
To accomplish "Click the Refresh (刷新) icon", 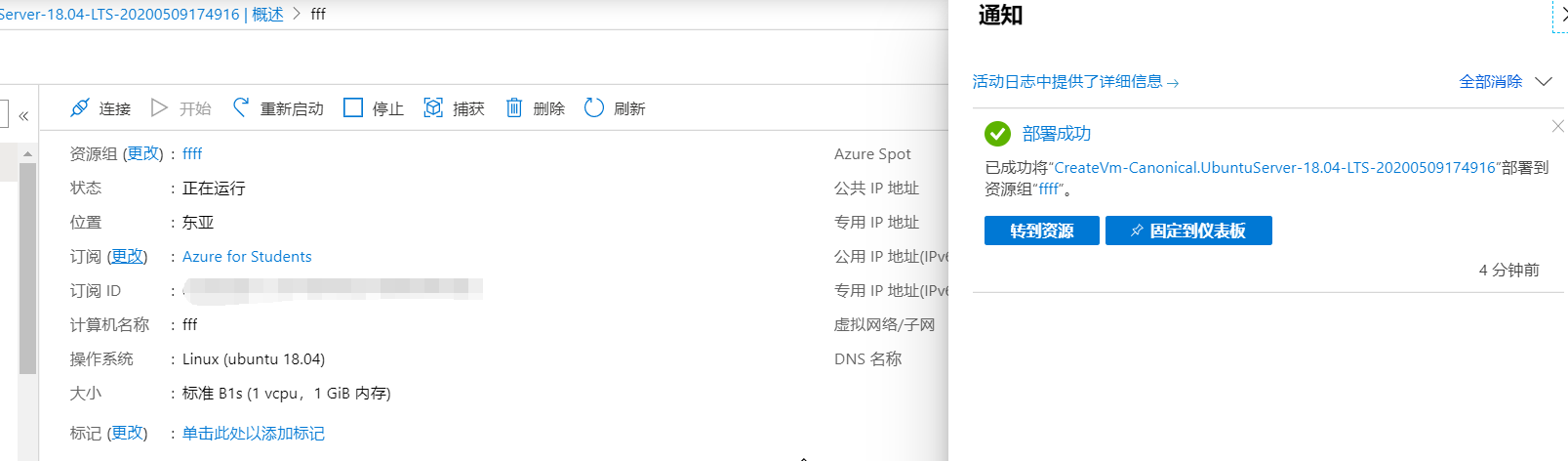I will [x=594, y=107].
